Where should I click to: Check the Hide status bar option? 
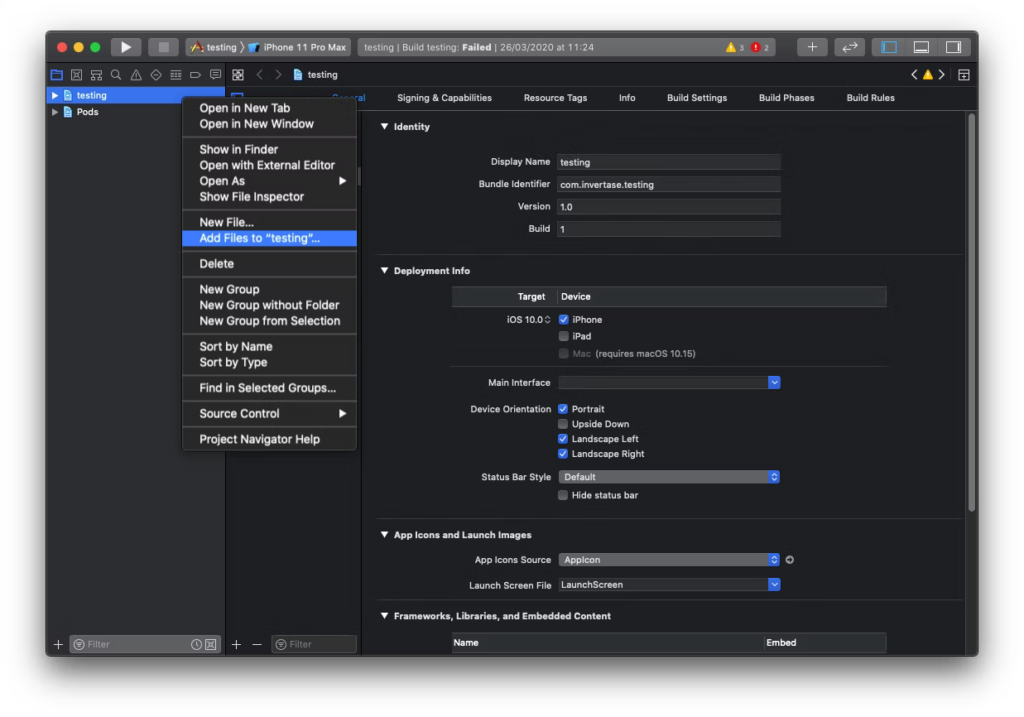(564, 495)
